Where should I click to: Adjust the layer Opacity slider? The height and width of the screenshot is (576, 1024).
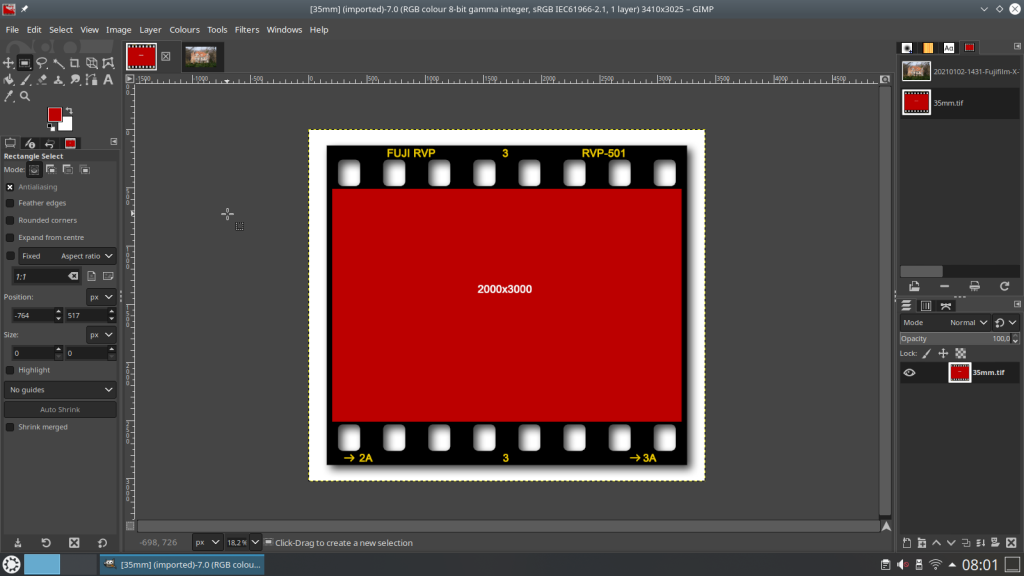pos(955,338)
